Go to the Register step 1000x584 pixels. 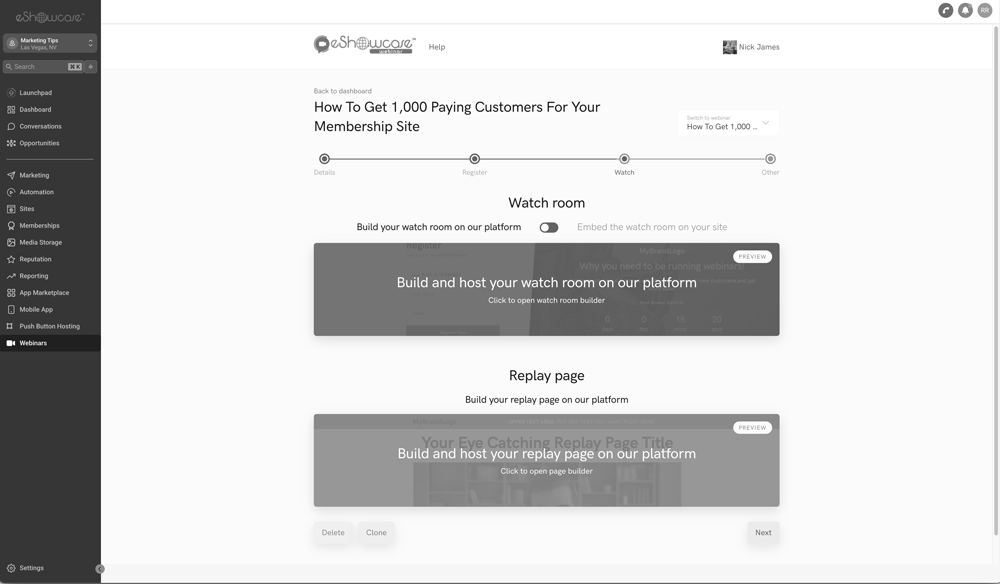(x=474, y=159)
